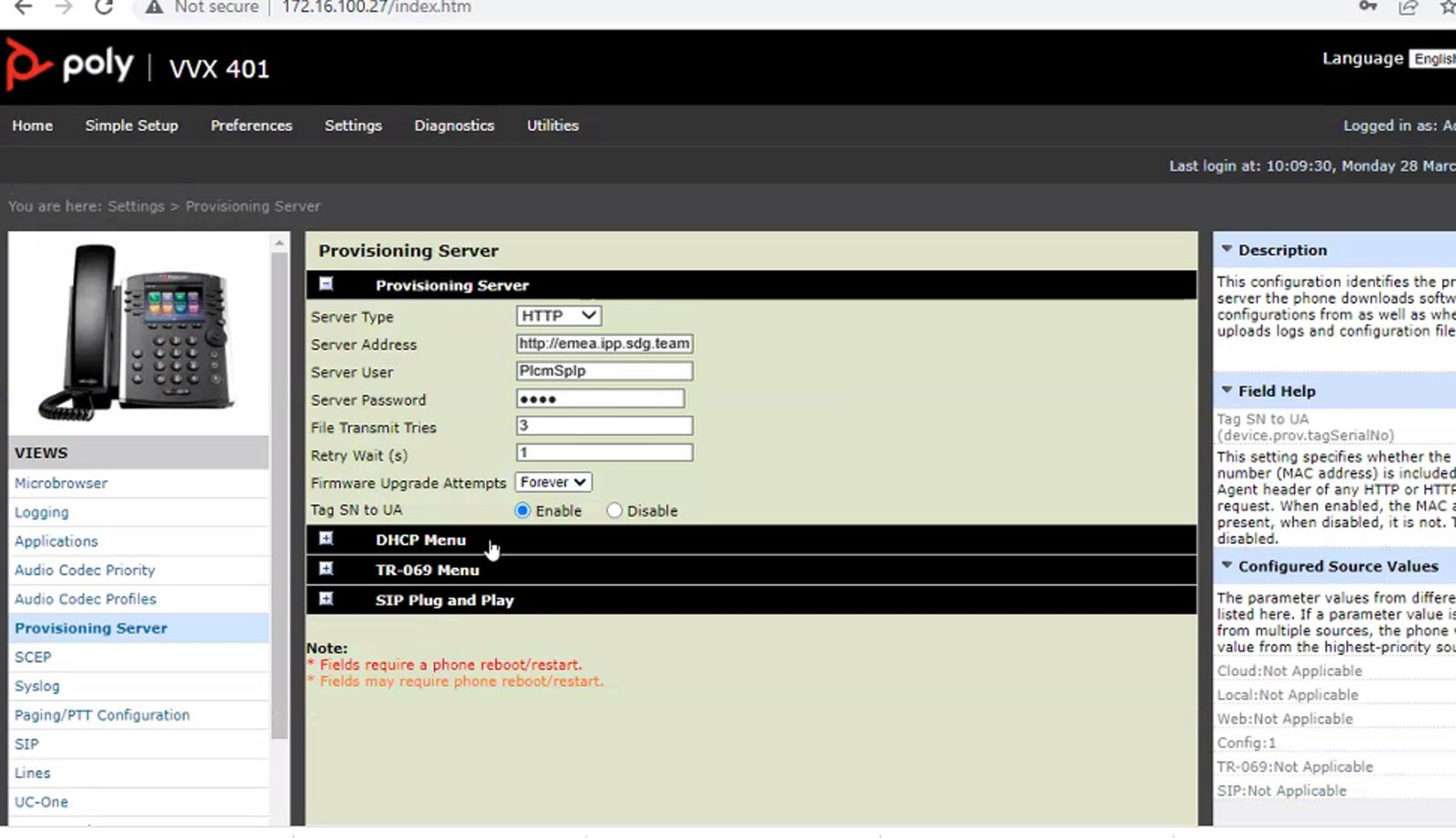Open the Syslog view link
1456x838 pixels.
(x=37, y=686)
